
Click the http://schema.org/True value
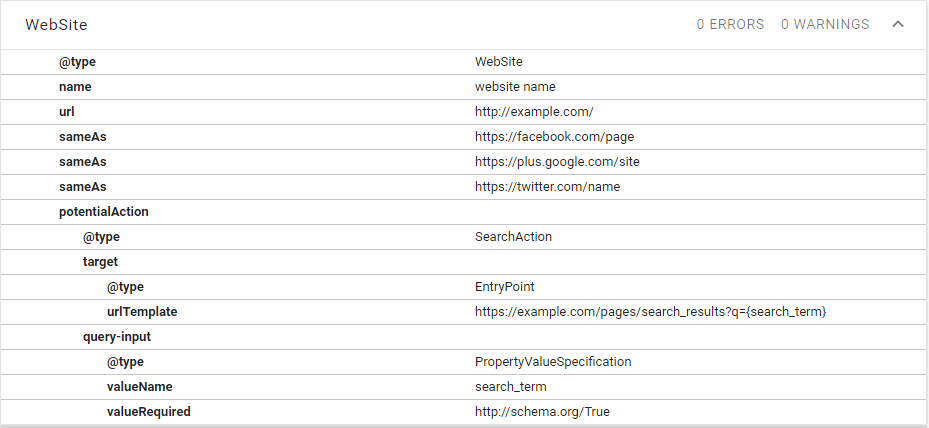(x=541, y=412)
